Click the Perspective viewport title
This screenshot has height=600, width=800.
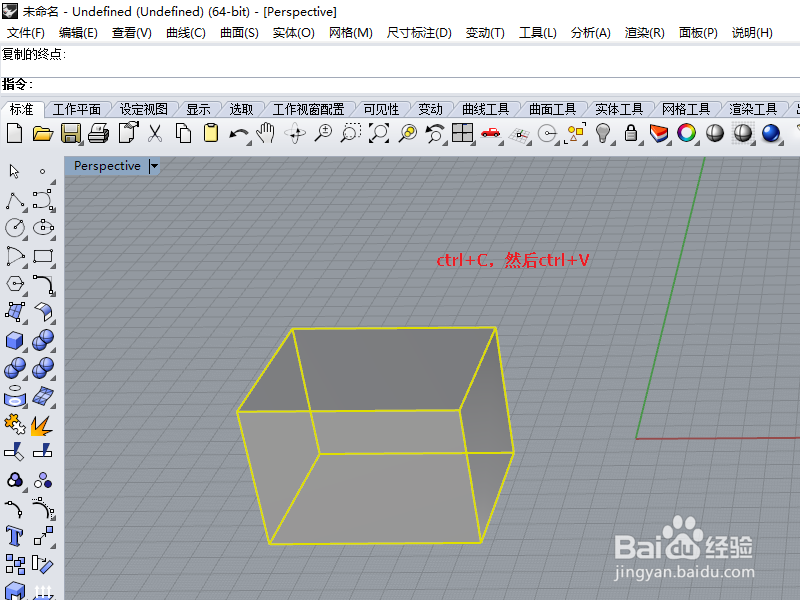click(x=107, y=166)
